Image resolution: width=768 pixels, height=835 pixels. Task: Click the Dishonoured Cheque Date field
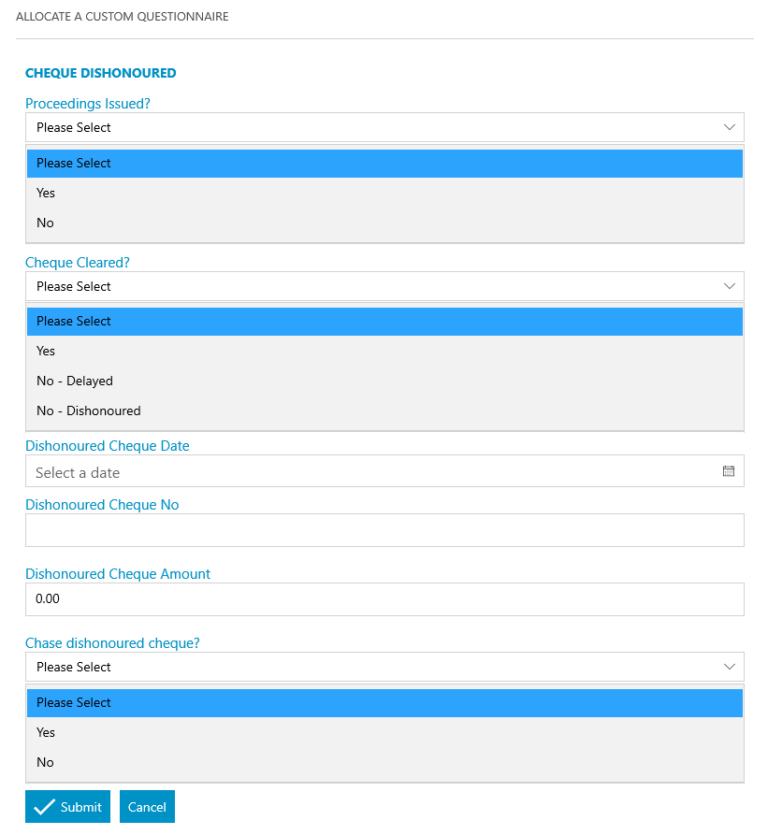pyautogui.click(x=370, y=472)
